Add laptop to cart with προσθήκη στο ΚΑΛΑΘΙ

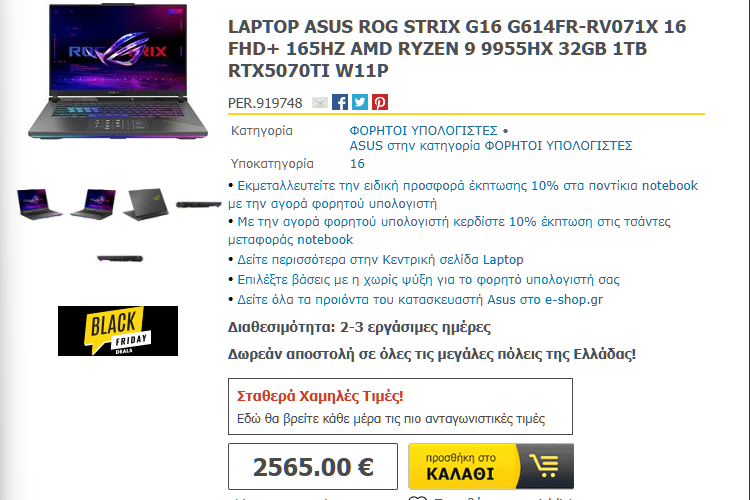click(x=491, y=466)
